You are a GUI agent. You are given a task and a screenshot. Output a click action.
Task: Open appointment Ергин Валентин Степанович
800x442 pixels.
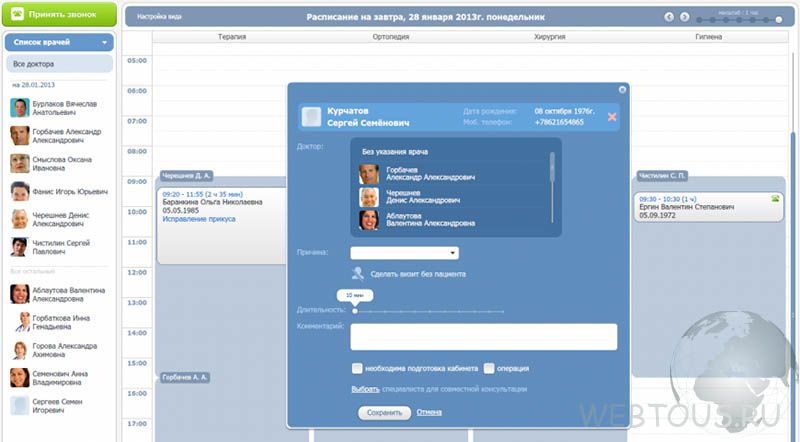(708, 207)
